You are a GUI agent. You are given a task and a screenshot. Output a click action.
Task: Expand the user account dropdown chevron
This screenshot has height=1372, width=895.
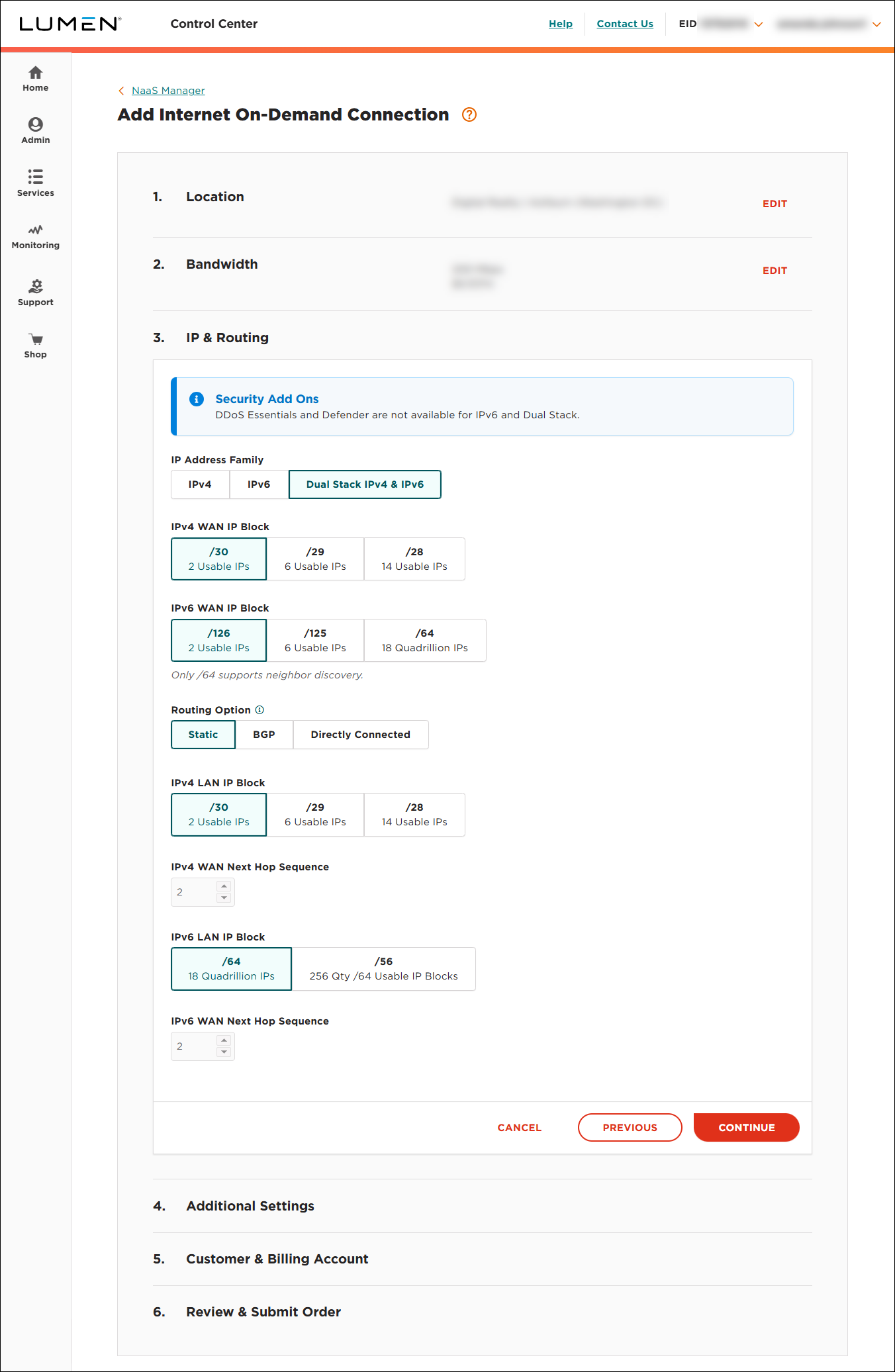(x=876, y=24)
